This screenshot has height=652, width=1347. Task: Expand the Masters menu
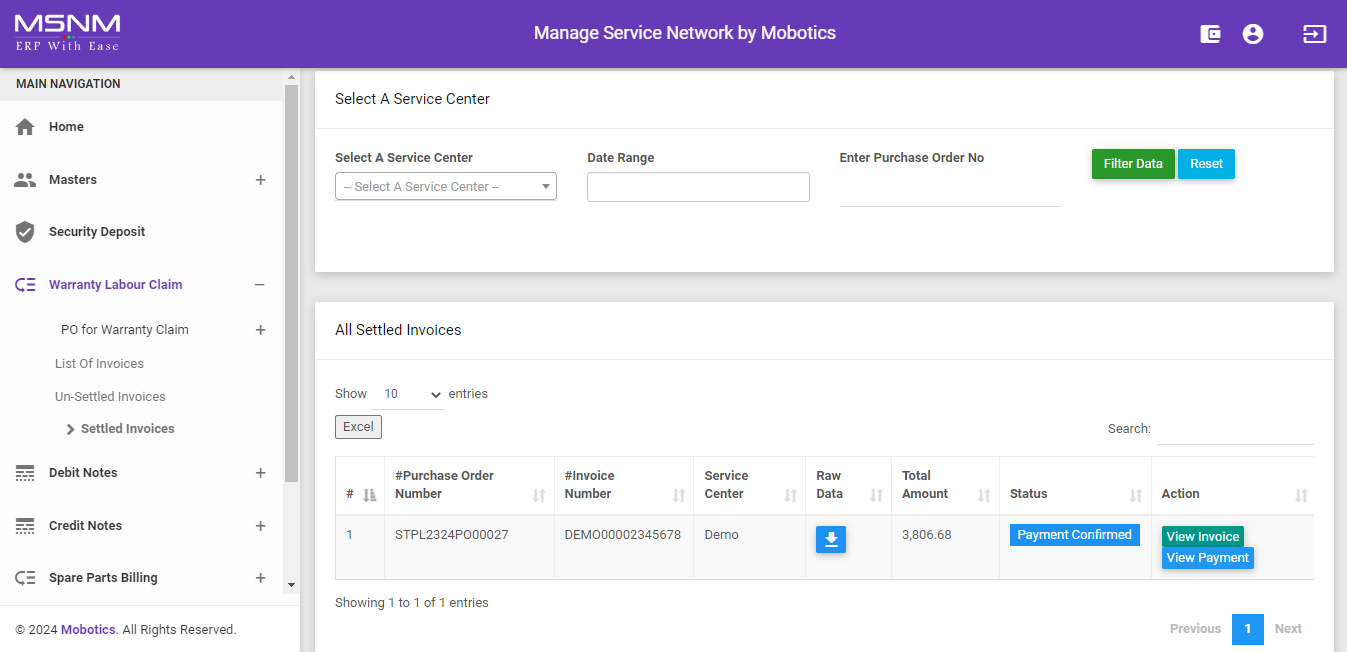click(x=260, y=180)
